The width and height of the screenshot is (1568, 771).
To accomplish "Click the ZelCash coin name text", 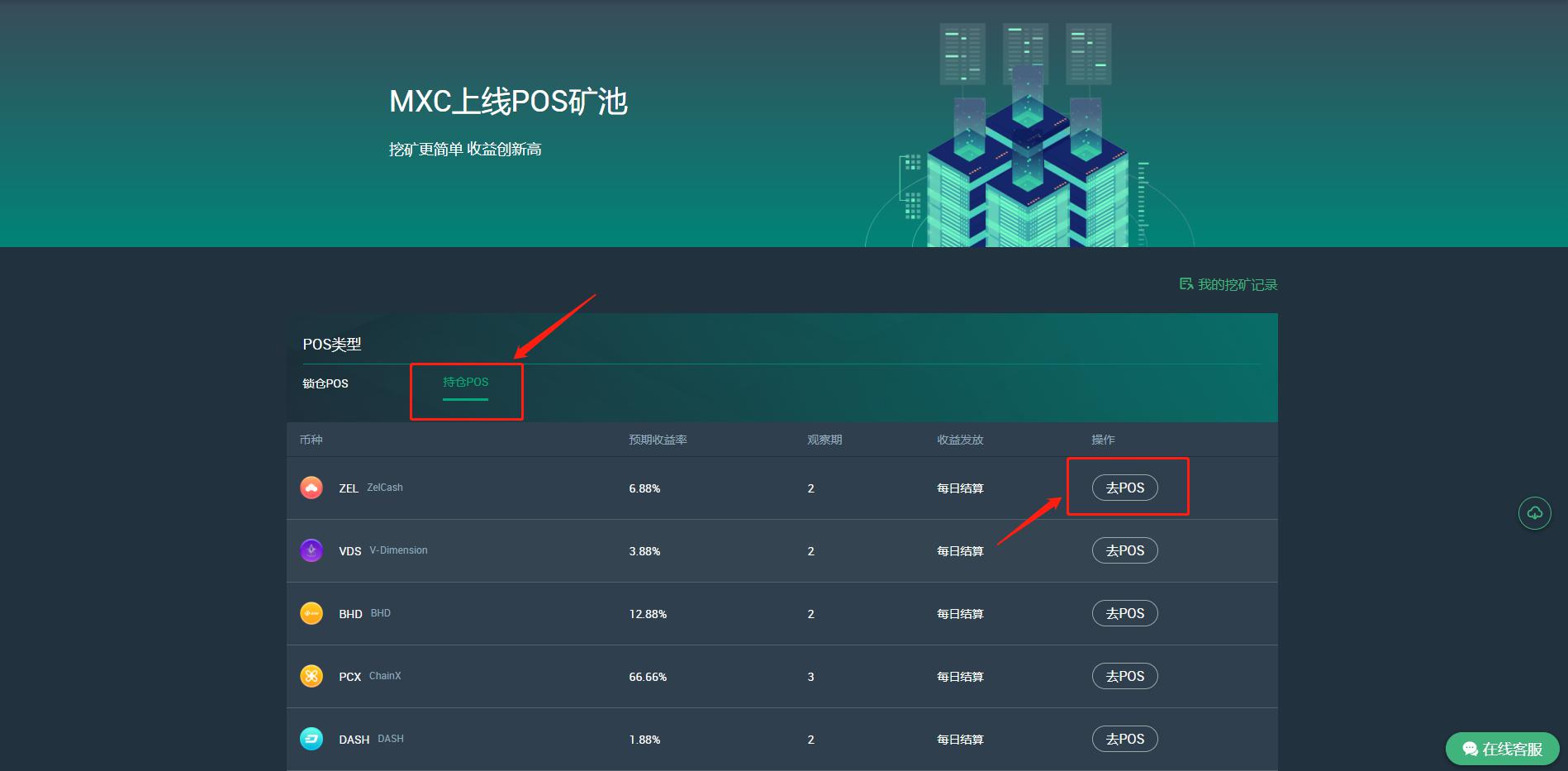I will 385,488.
